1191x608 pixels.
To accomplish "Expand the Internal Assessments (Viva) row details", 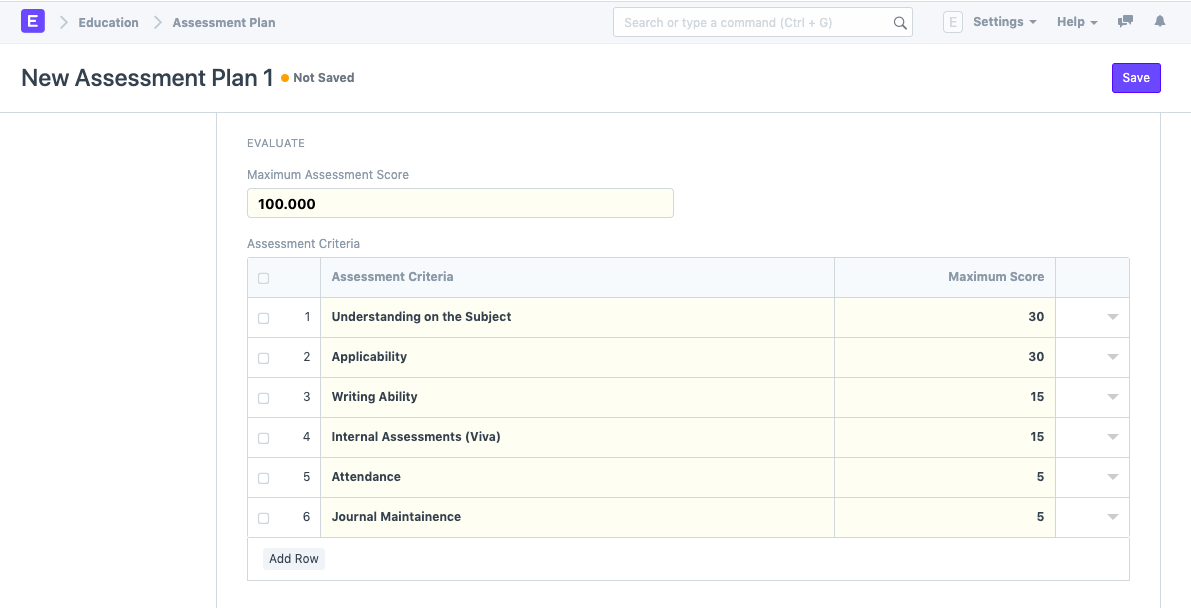I will click(x=1112, y=437).
